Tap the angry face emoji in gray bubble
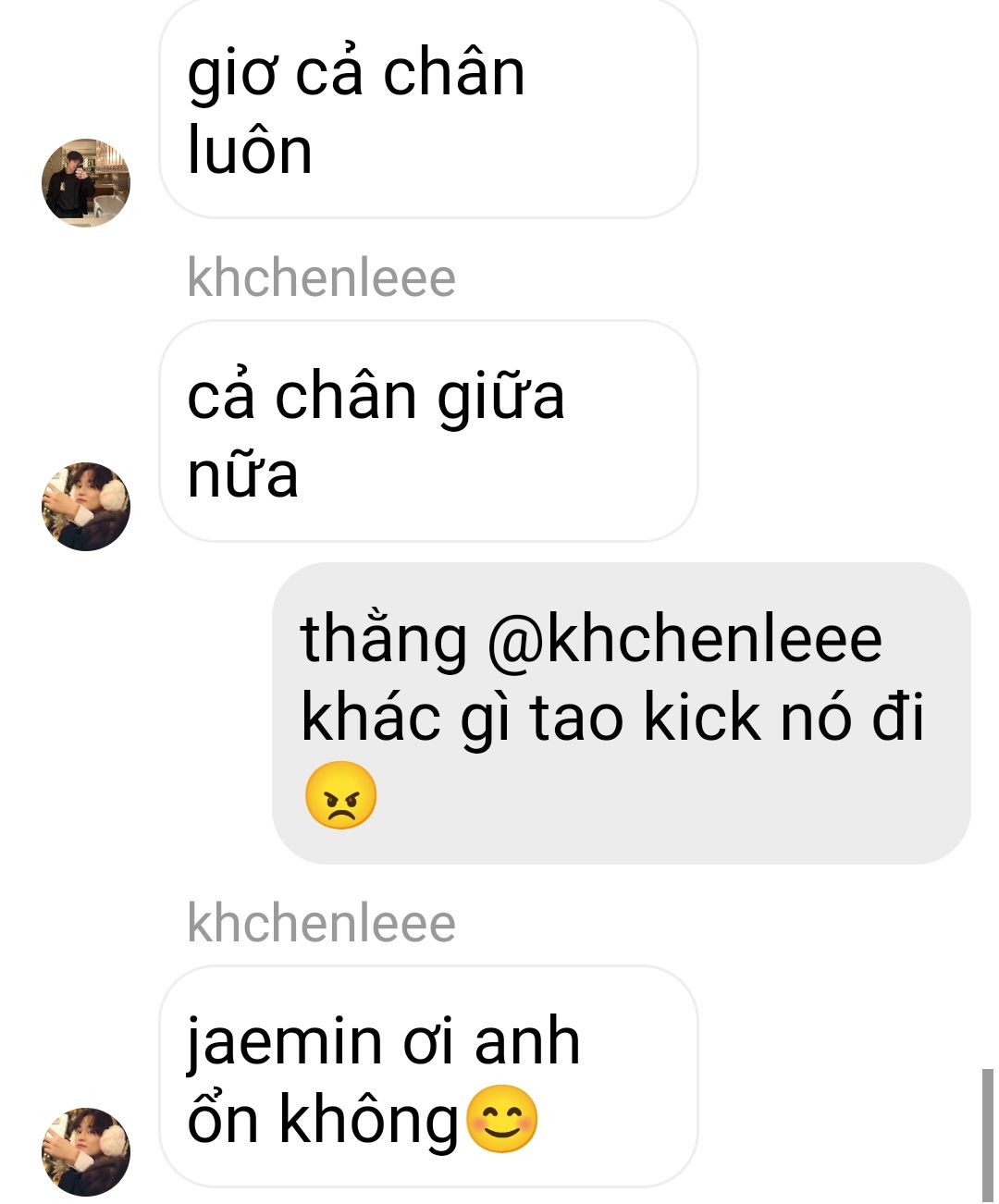The height and width of the screenshot is (1204, 999). (340, 795)
